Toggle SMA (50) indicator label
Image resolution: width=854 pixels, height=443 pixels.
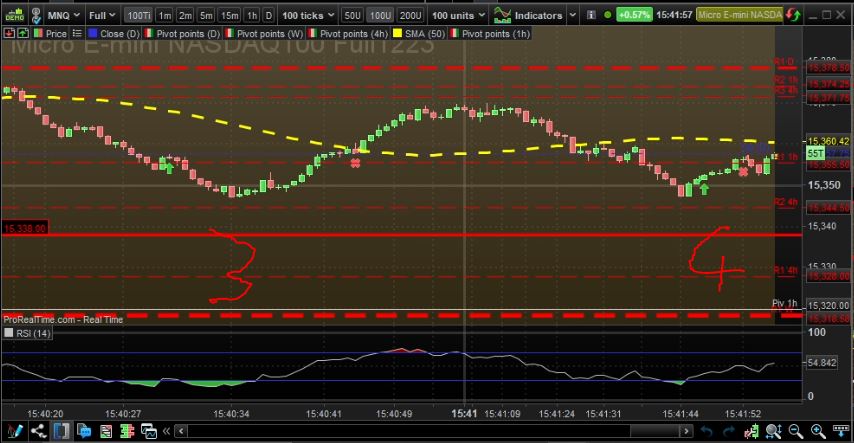(x=419, y=33)
